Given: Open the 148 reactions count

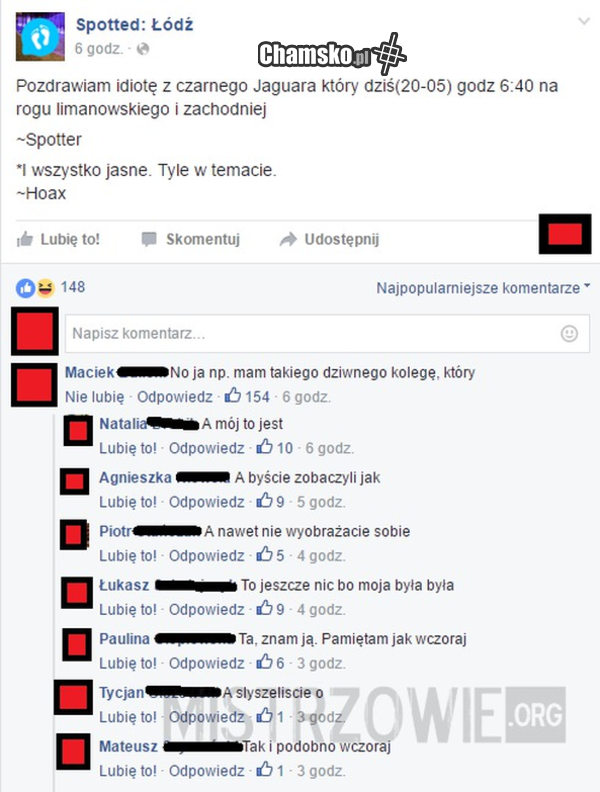Looking at the screenshot, I should 73,287.
